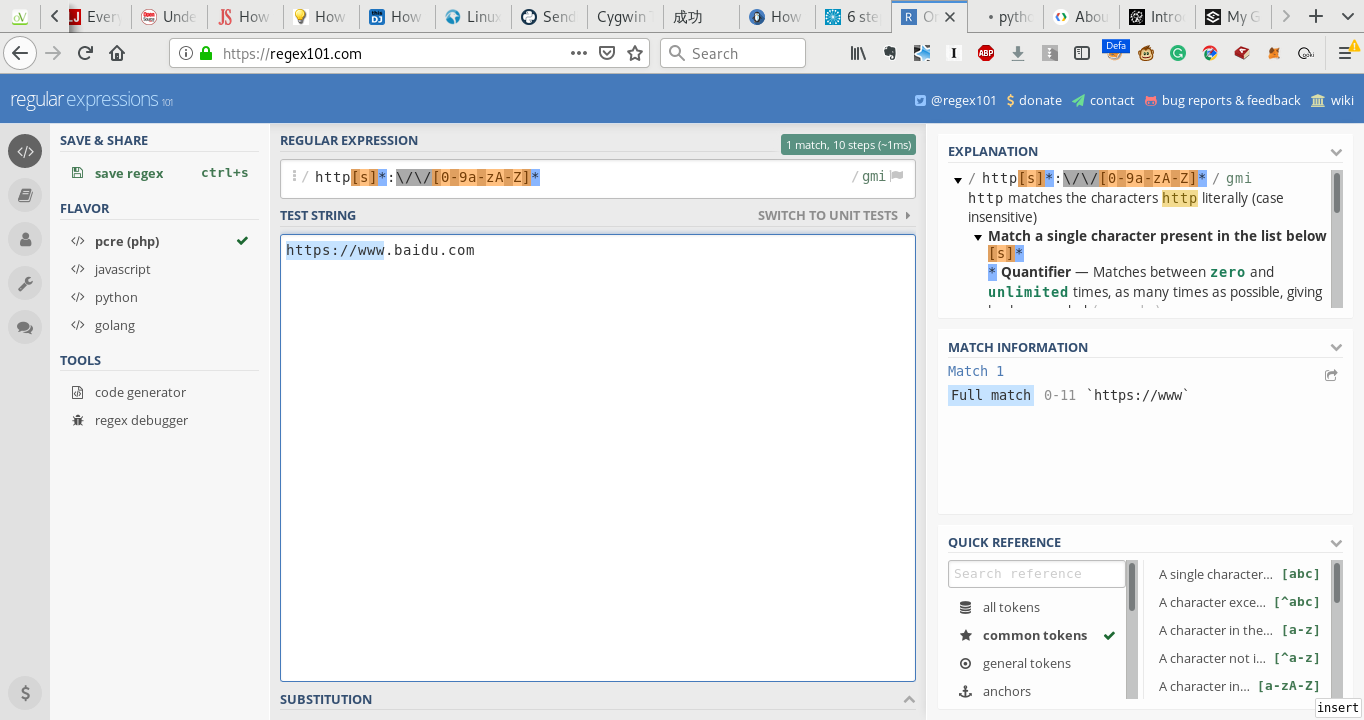
Task: Collapse the Explanation panel
Action: 1336,151
